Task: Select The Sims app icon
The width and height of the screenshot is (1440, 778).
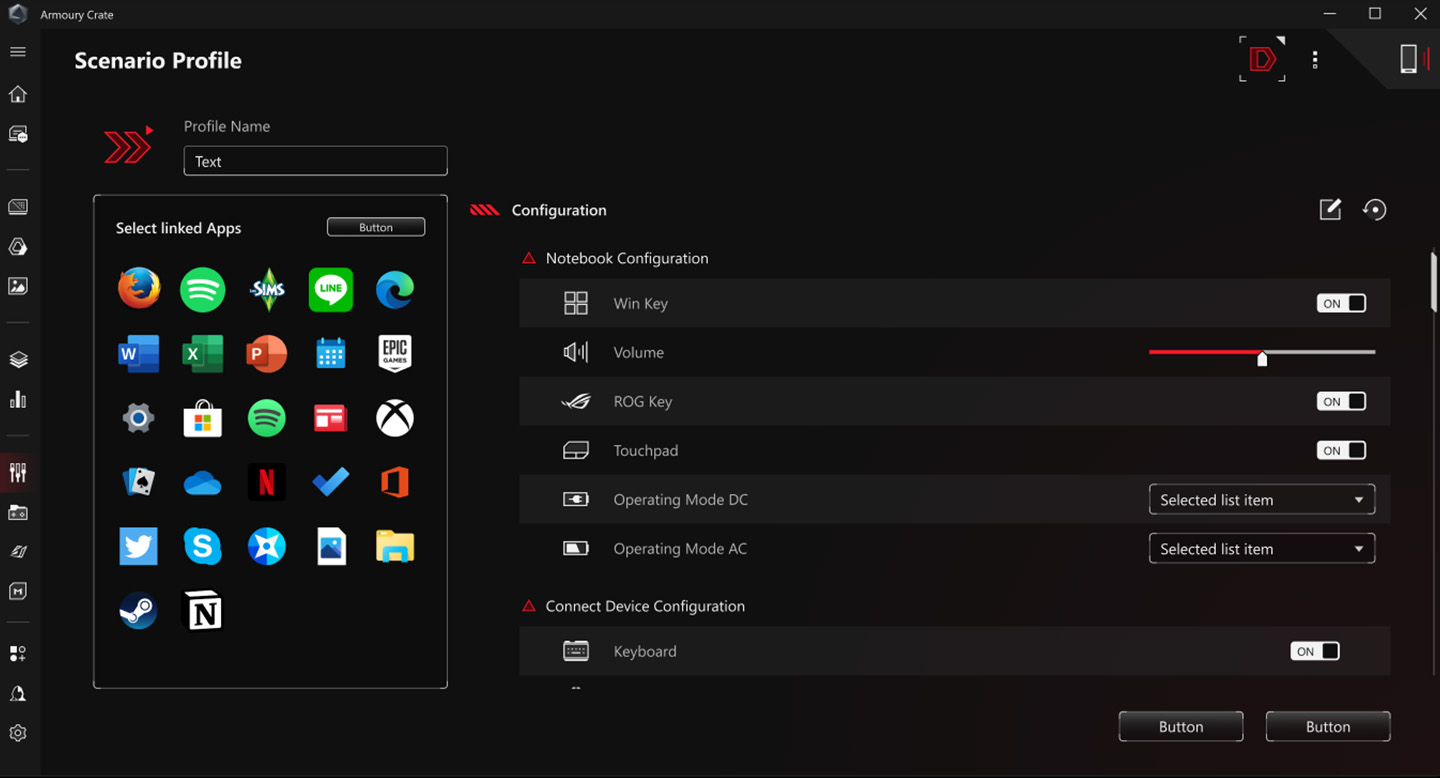Action: tap(267, 289)
